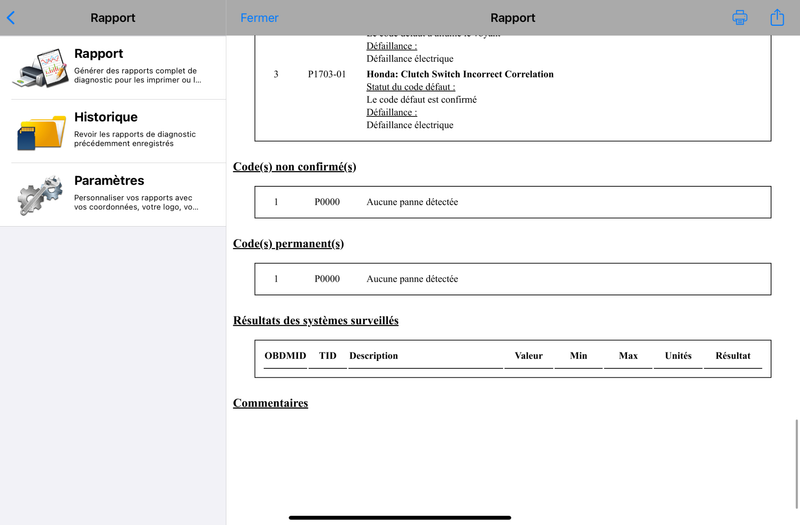800x525 pixels.
Task: Click the Min column header
Action: click(x=578, y=356)
